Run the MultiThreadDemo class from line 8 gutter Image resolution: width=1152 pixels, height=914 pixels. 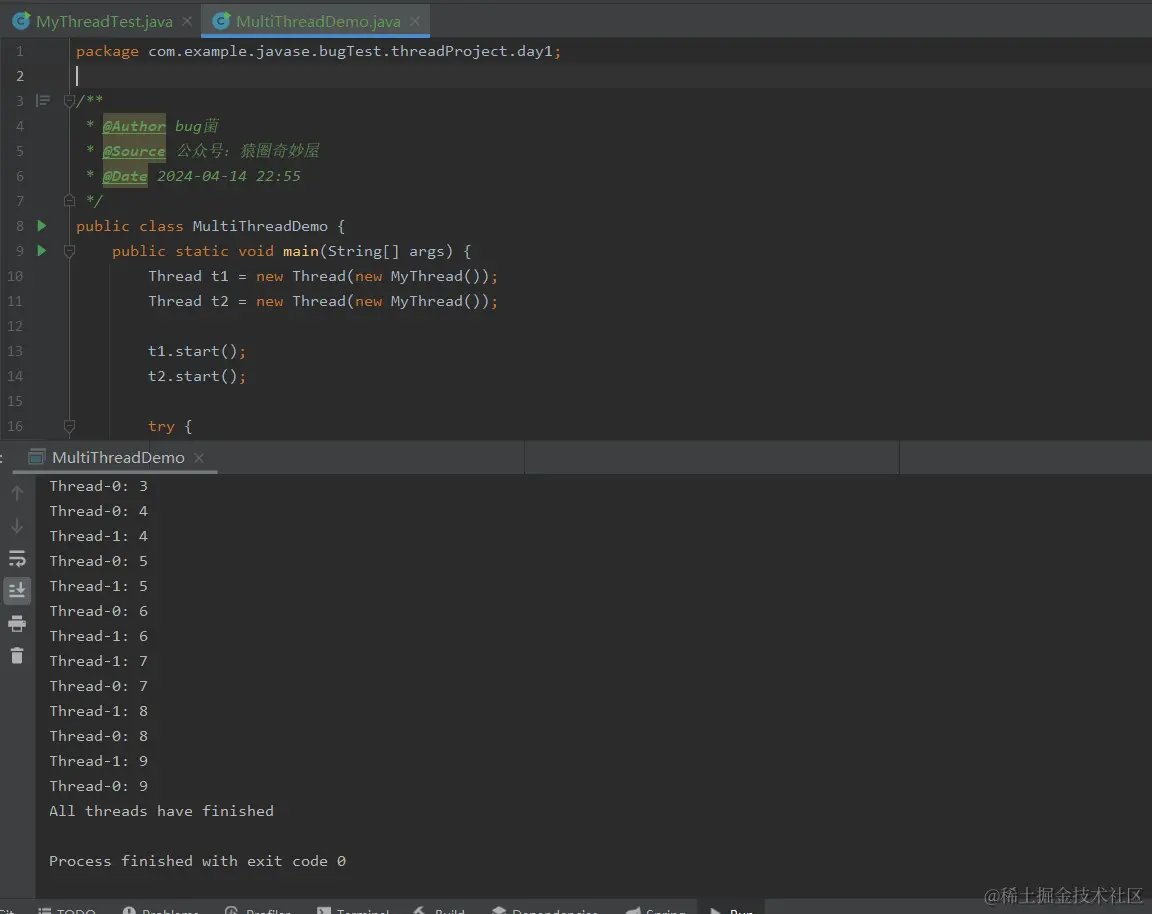(42, 226)
